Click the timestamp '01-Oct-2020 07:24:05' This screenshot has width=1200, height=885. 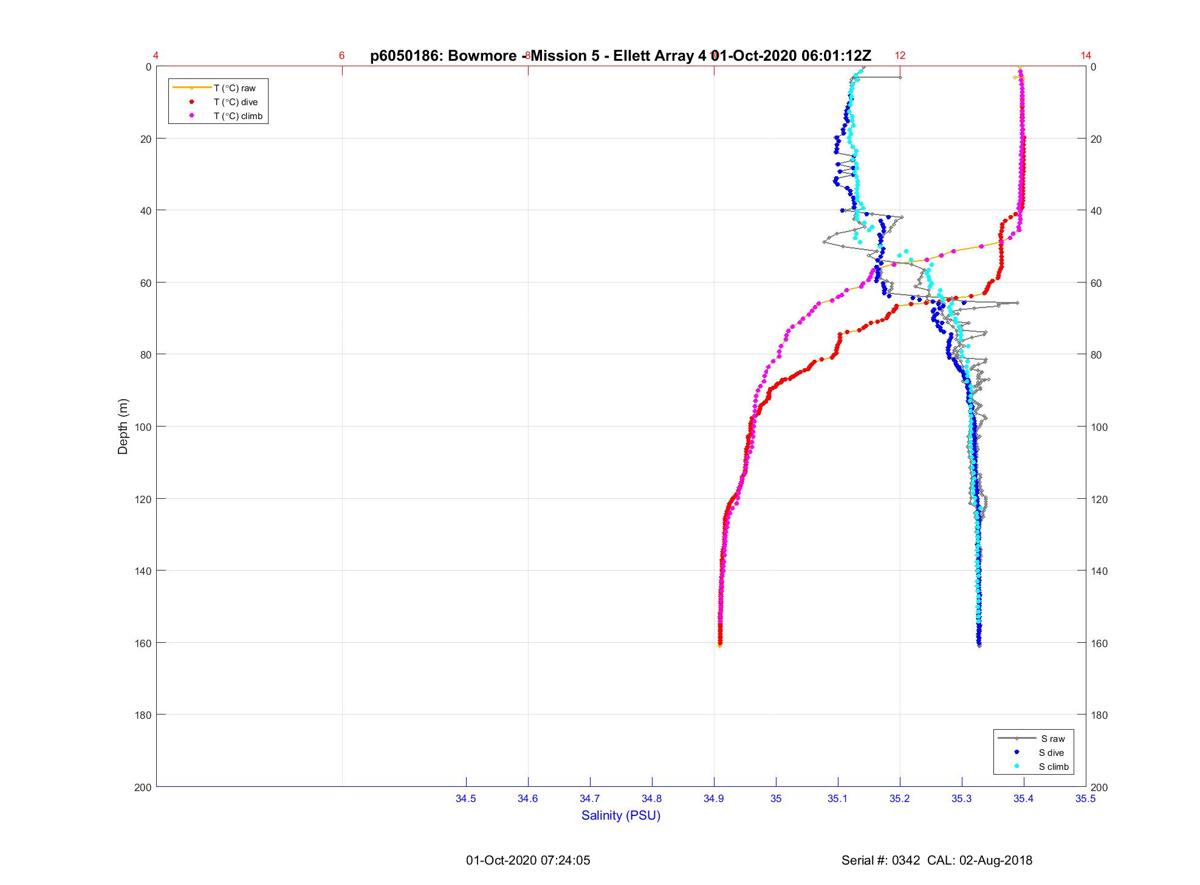pos(528,860)
